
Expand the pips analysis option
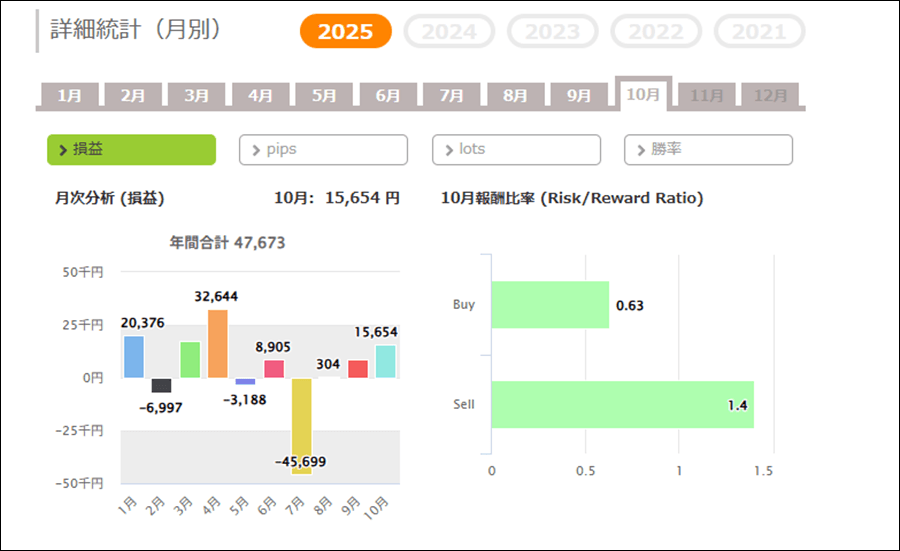(x=323, y=149)
